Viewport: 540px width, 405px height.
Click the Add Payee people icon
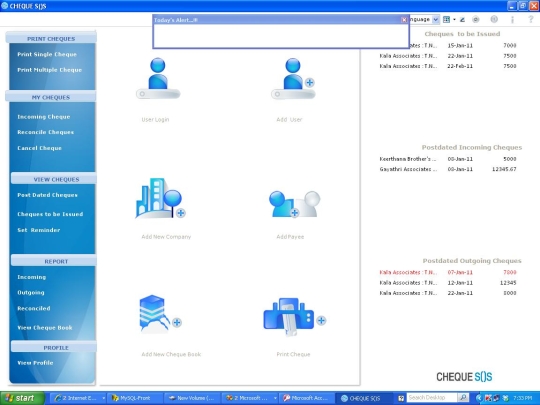tap(294, 204)
